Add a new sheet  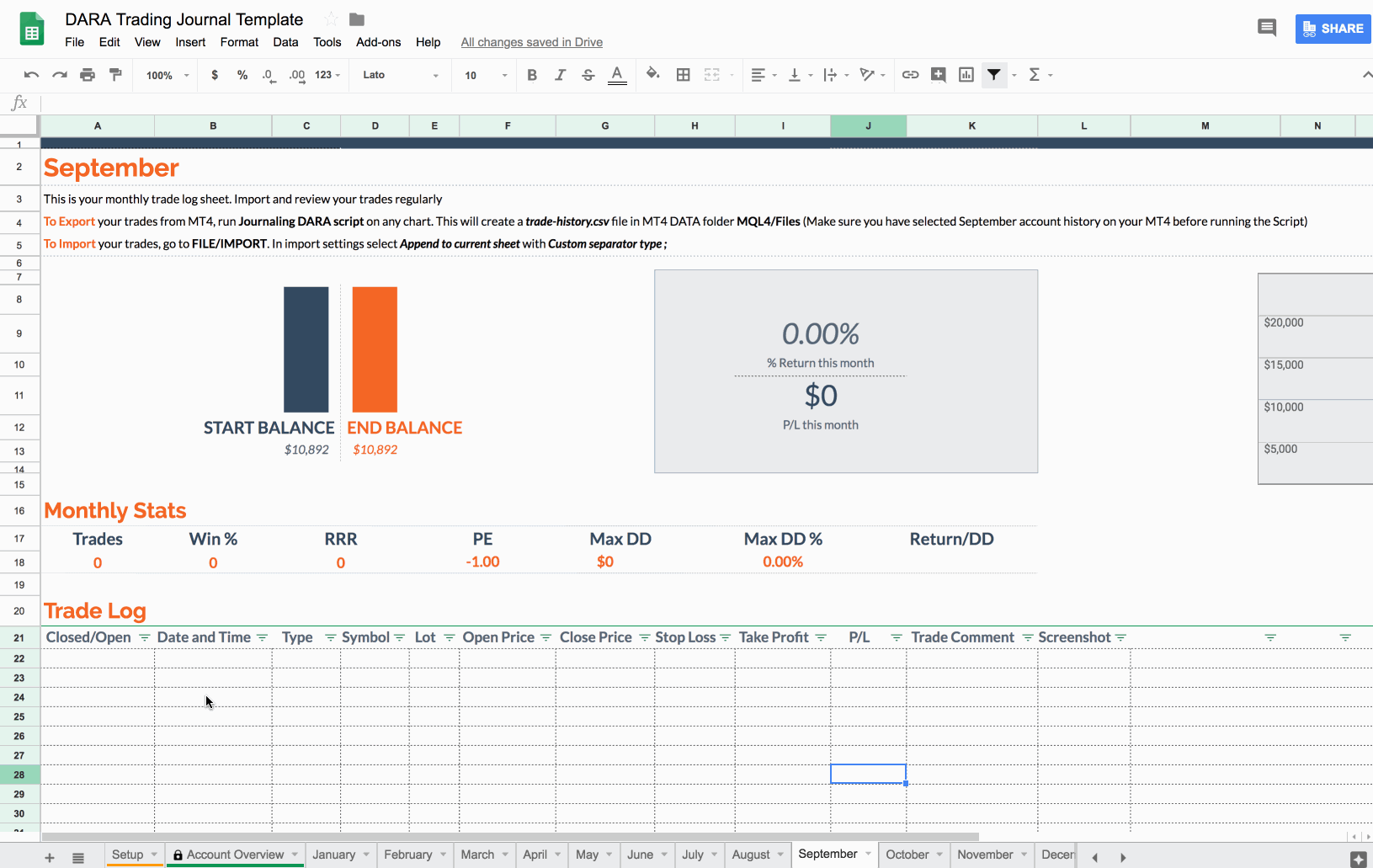[50, 857]
